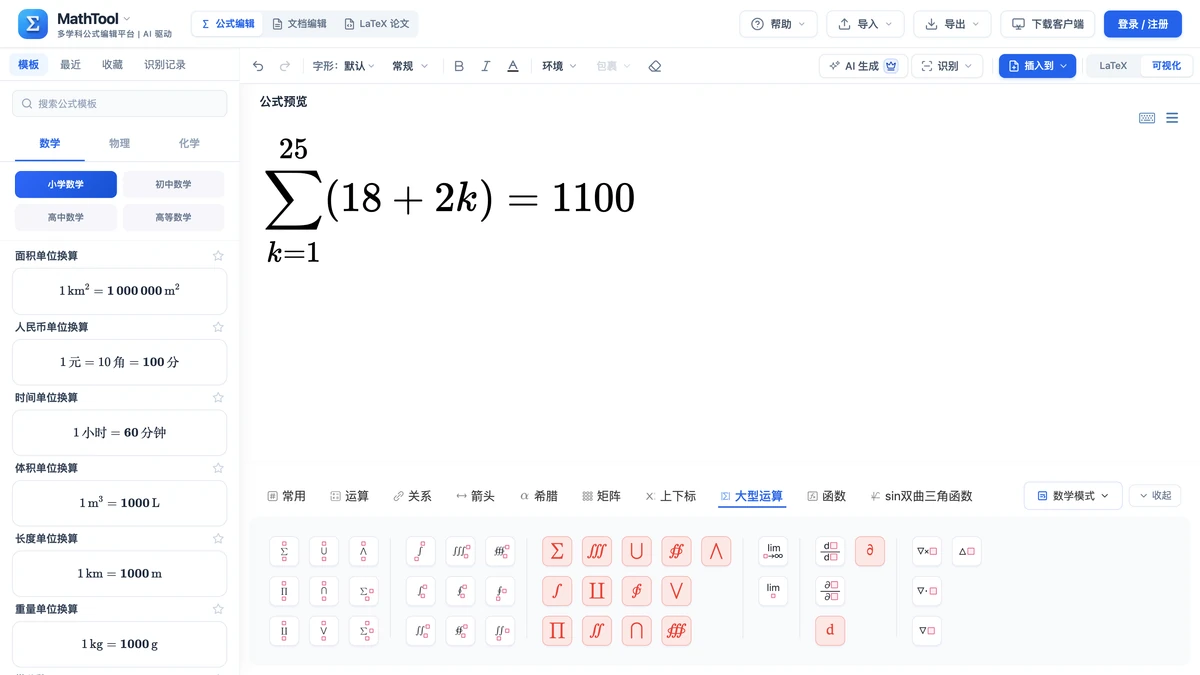Open the three-line menu icon in preview

click(1172, 118)
